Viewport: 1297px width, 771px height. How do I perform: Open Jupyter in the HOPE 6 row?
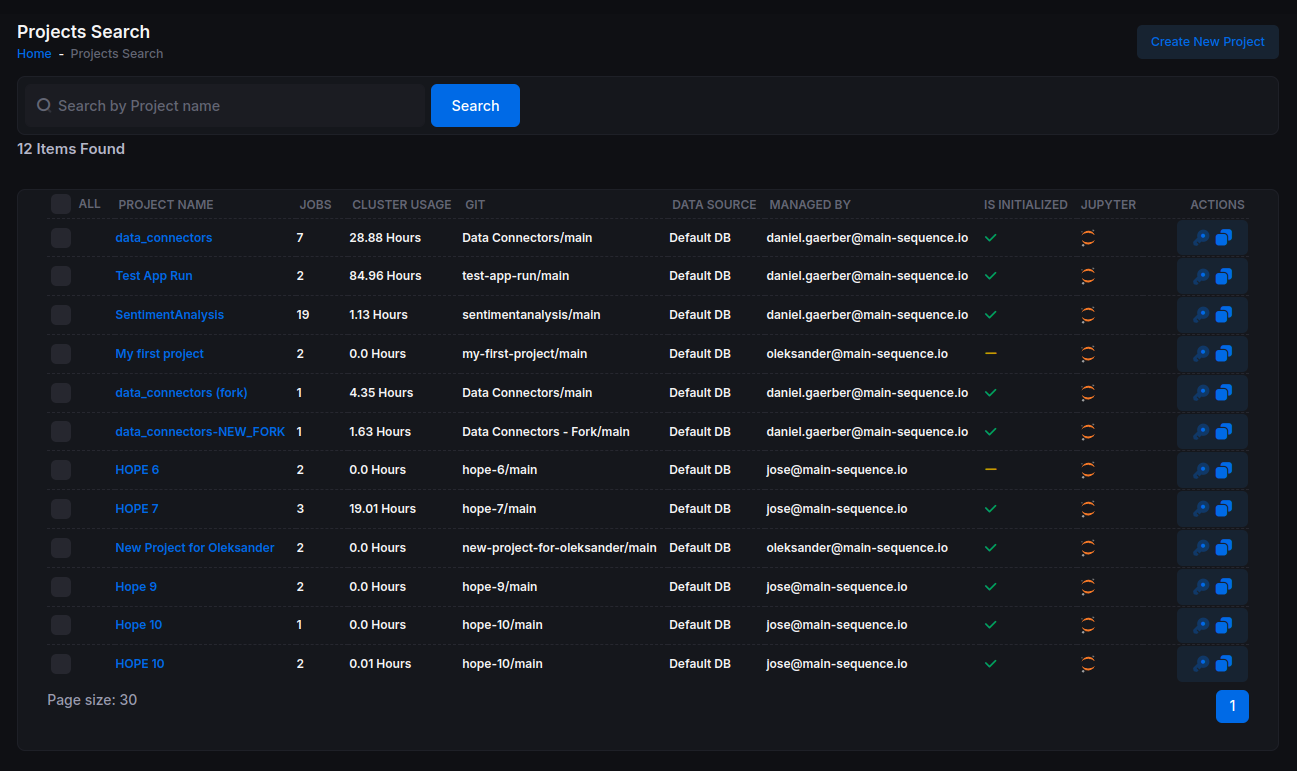pyautogui.click(x=1088, y=470)
